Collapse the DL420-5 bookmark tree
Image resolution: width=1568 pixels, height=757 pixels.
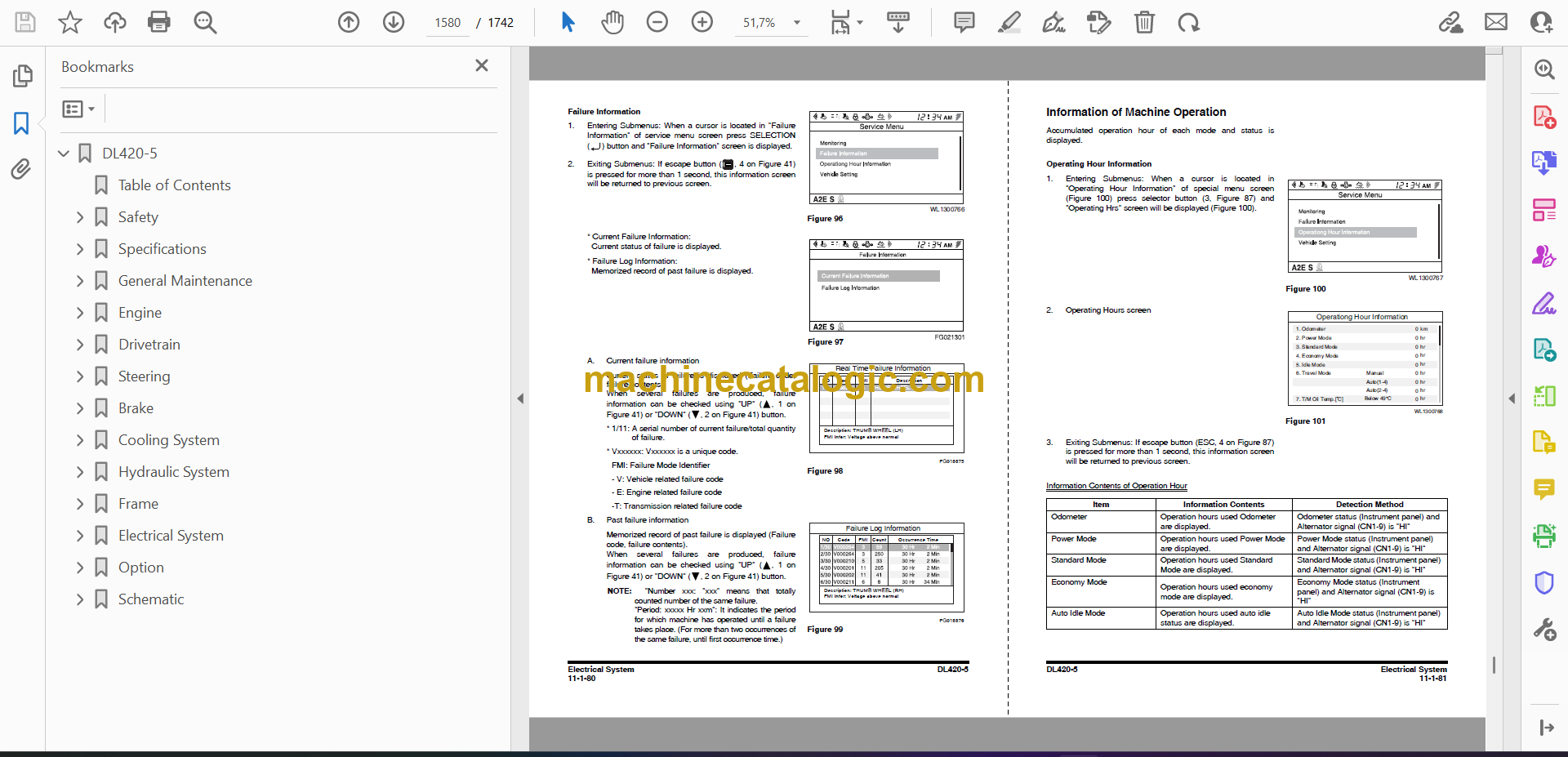(x=64, y=153)
